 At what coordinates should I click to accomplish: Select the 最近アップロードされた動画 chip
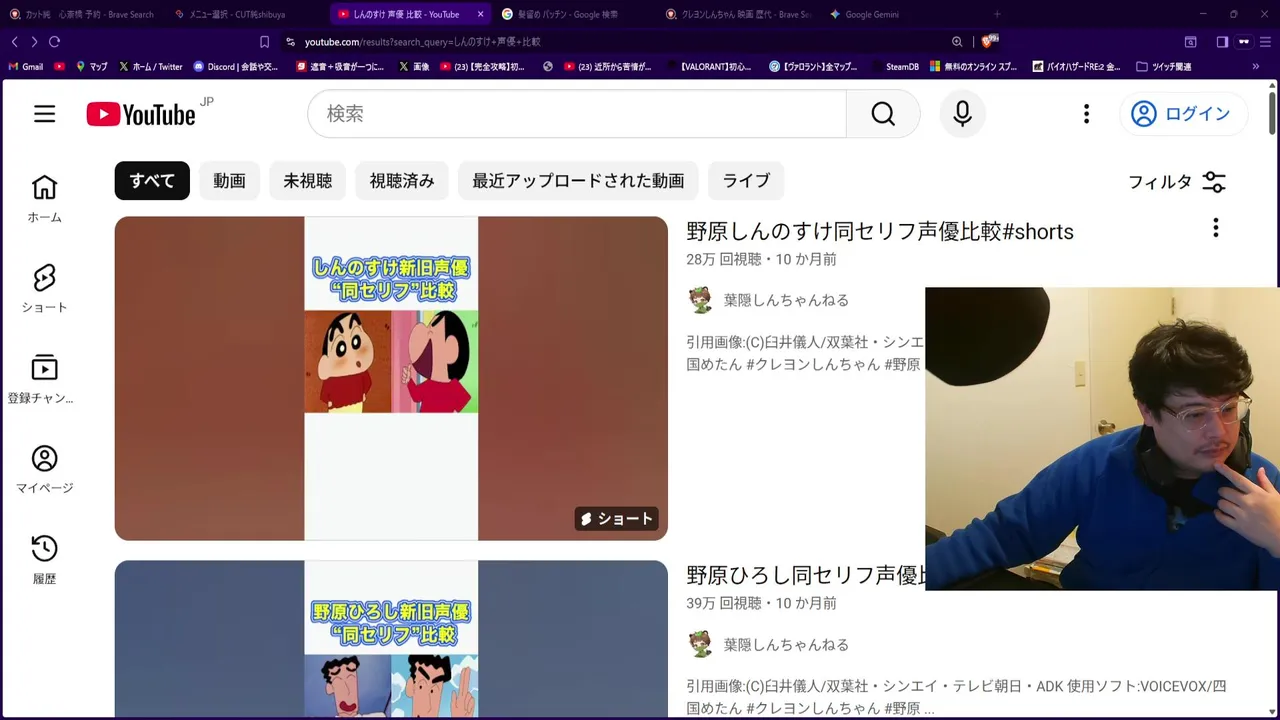coord(578,181)
